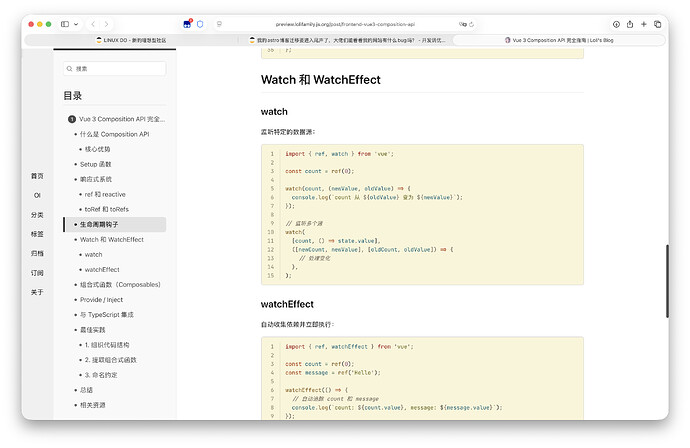Show the tab overview icon

tap(657, 24)
